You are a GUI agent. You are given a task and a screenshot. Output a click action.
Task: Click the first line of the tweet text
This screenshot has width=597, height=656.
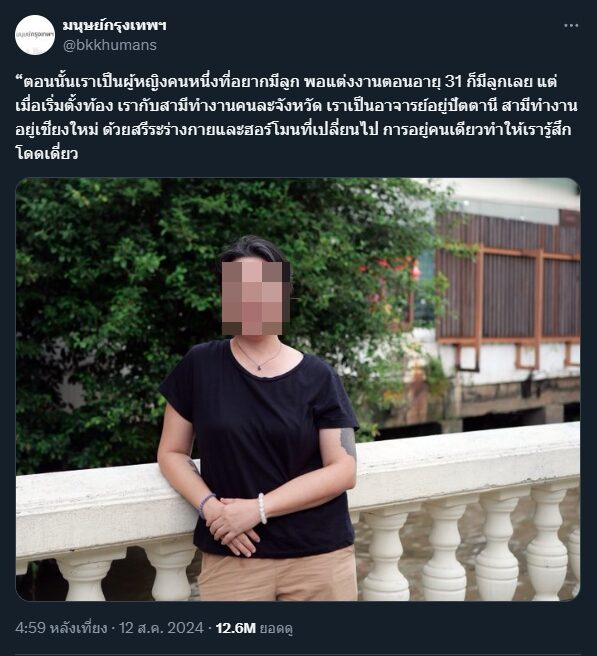[286, 82]
